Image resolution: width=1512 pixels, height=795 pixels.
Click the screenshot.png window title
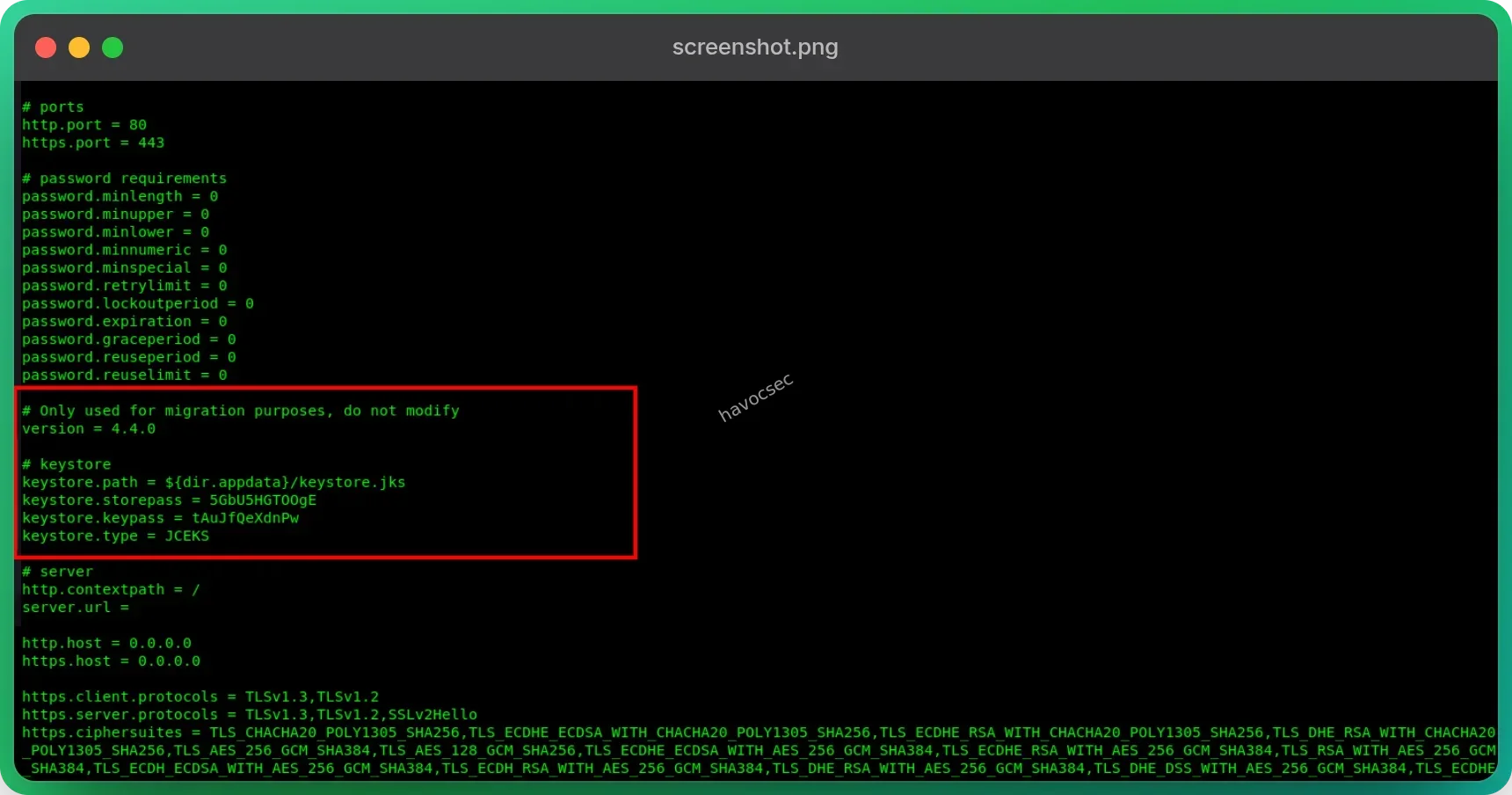[755, 47]
